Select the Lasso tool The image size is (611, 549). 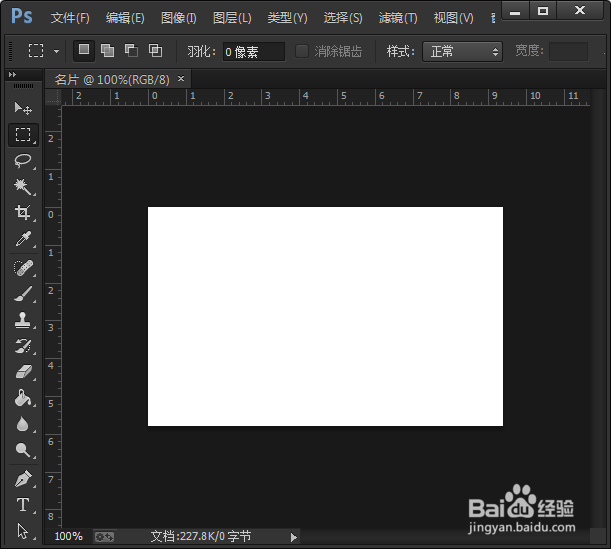(x=23, y=161)
